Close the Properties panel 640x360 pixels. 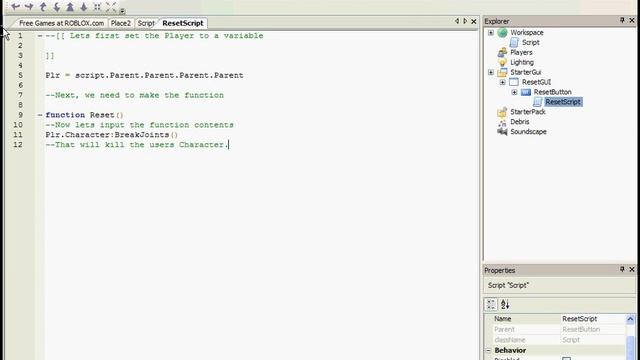pyautogui.click(x=632, y=269)
